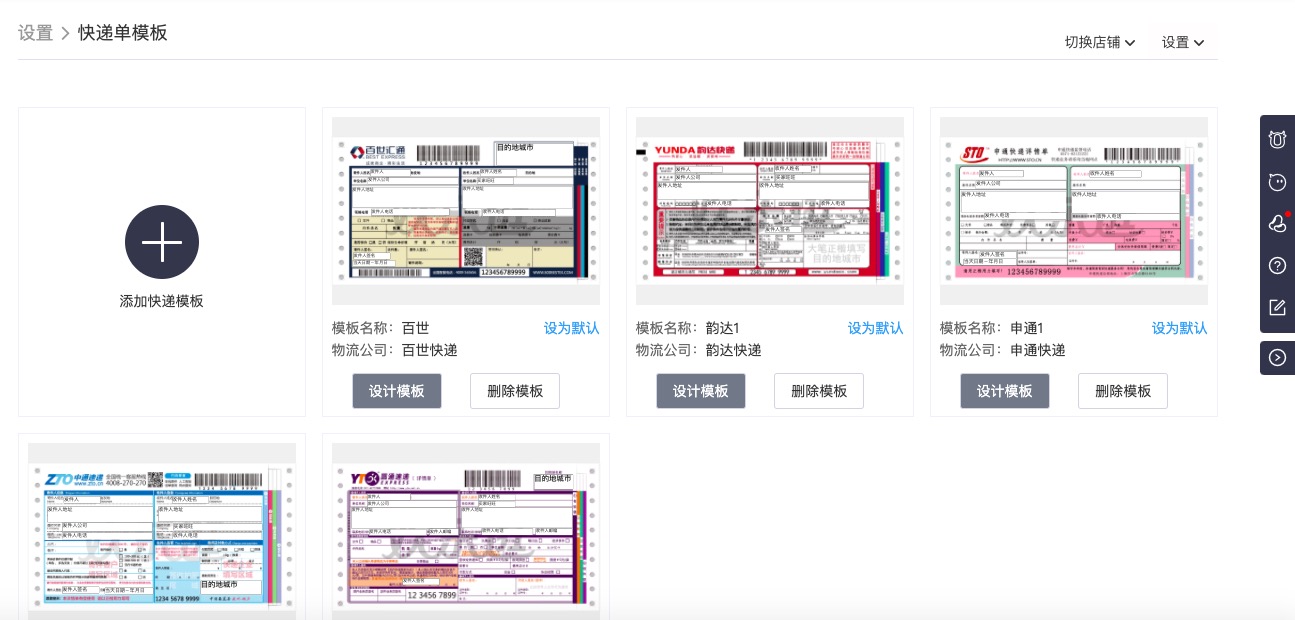Select the YUNDA 韵达快递 waybill thumbnail
Viewport: 1295px width, 620px height.
770,211
